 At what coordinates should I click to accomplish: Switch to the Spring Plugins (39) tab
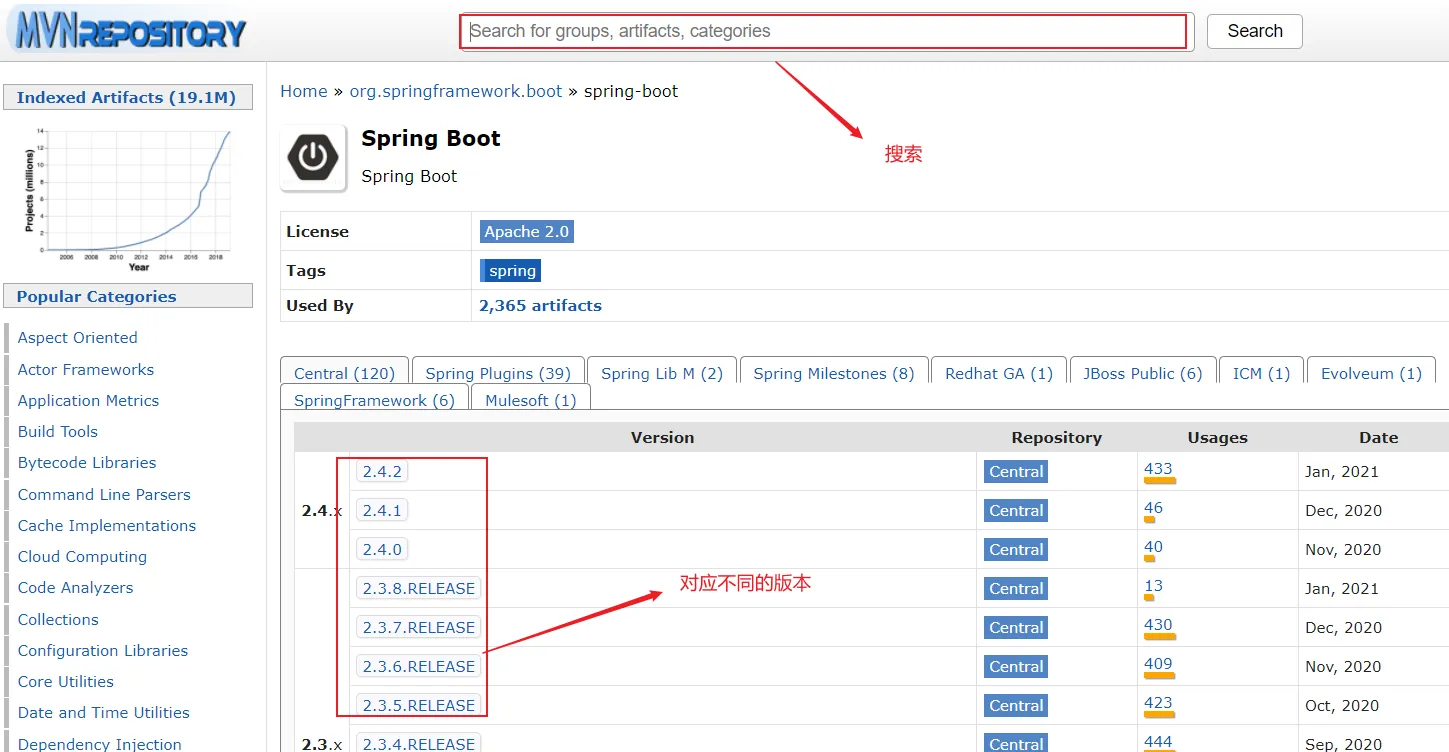point(498,373)
